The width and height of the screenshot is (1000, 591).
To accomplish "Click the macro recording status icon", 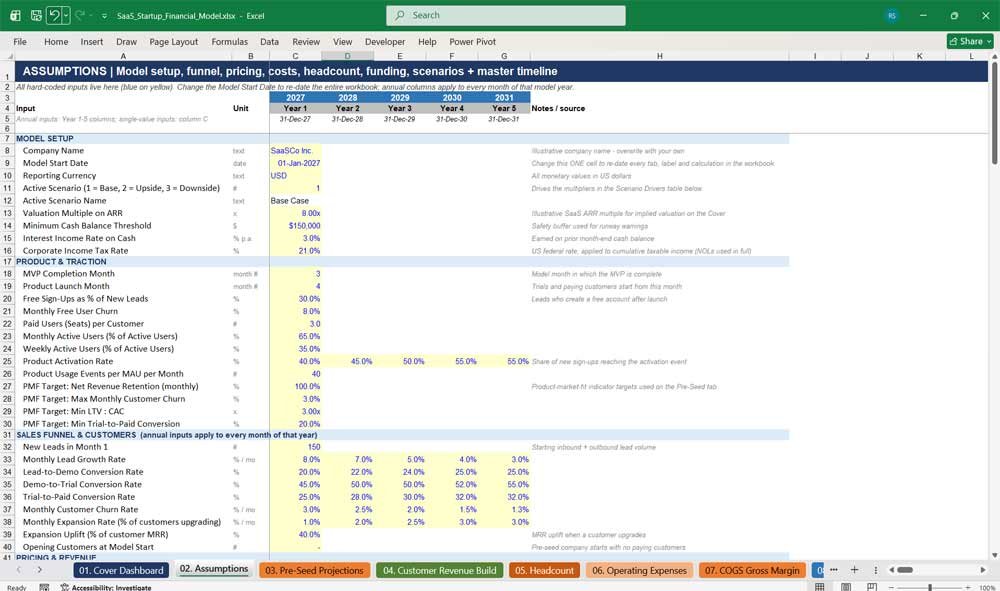I will [x=44, y=587].
